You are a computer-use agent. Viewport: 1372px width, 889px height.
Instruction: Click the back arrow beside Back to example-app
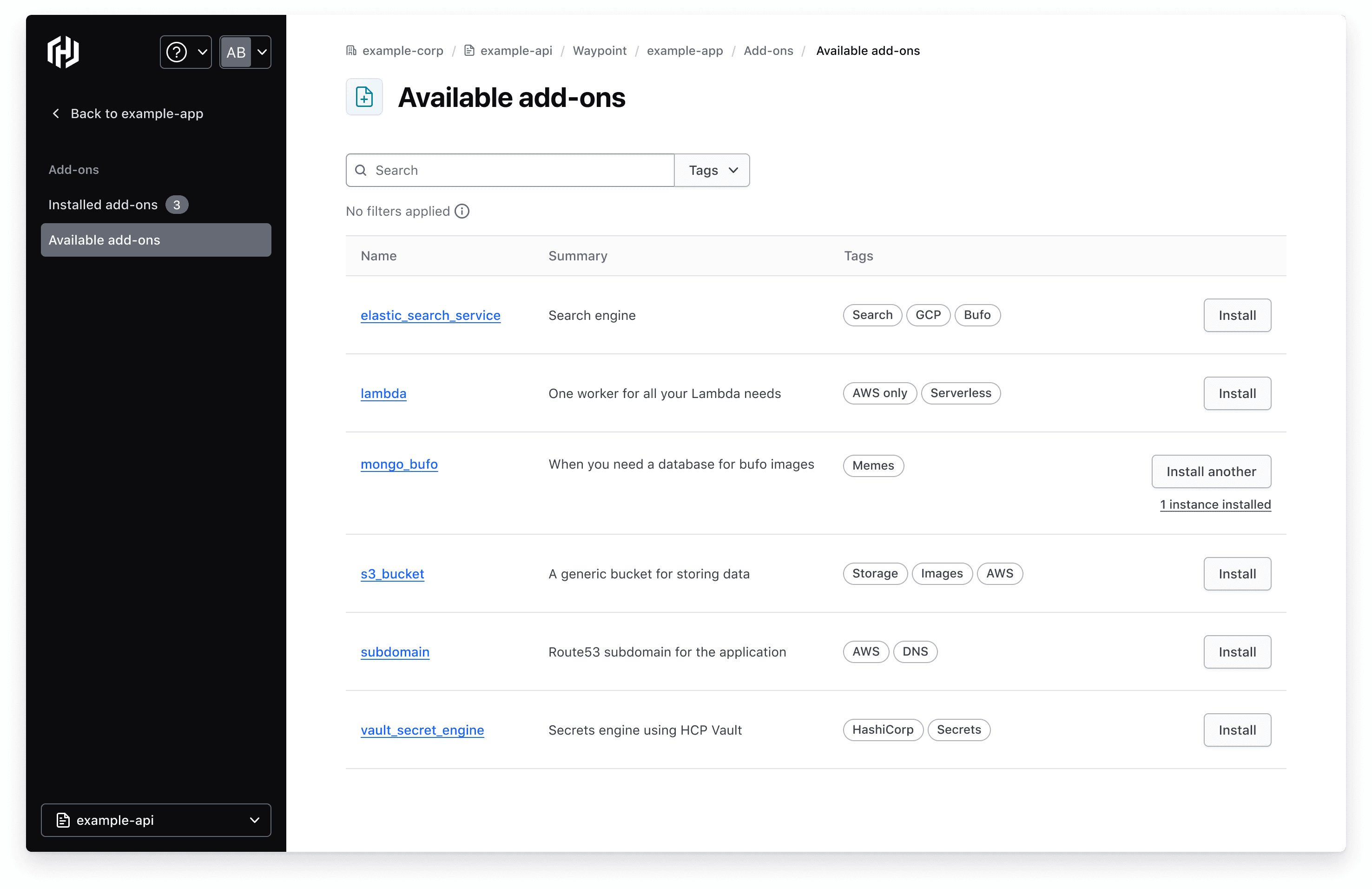56,113
